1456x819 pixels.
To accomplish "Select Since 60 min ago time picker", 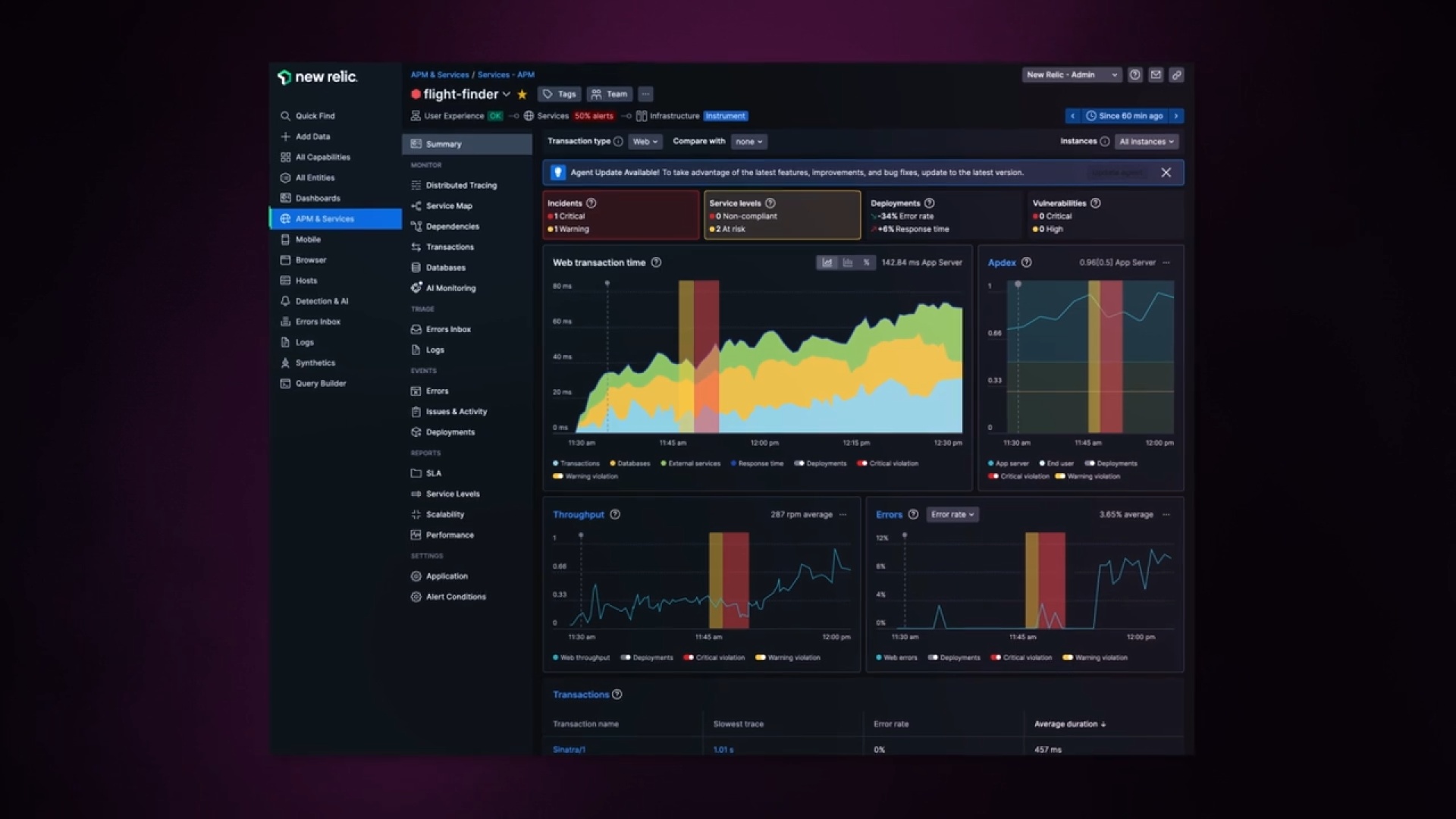I will click(x=1125, y=116).
